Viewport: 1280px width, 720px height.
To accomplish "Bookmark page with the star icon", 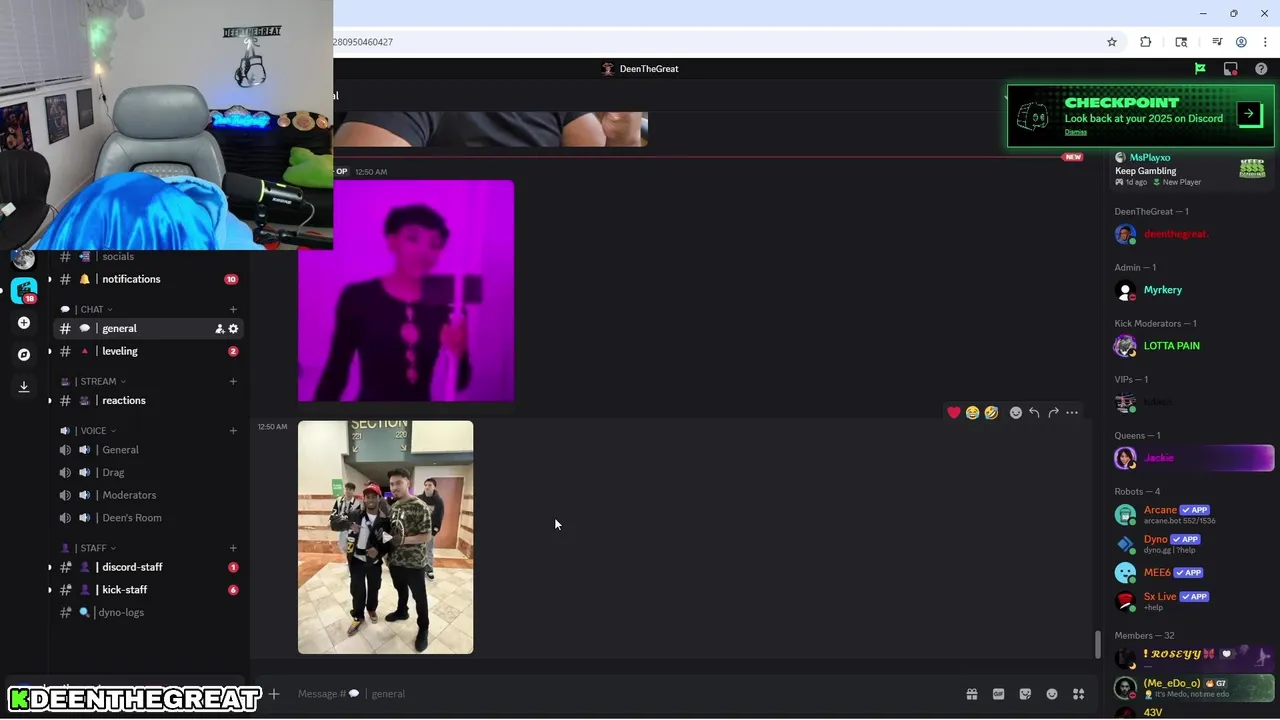I will (1111, 42).
